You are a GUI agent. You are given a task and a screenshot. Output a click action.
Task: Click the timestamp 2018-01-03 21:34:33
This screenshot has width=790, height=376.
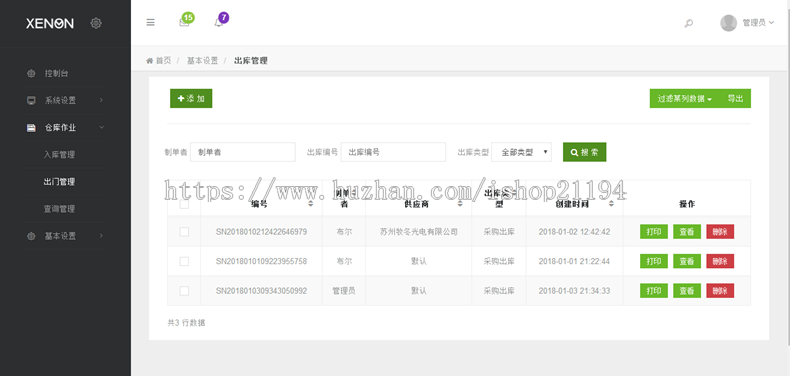[x=574, y=291]
